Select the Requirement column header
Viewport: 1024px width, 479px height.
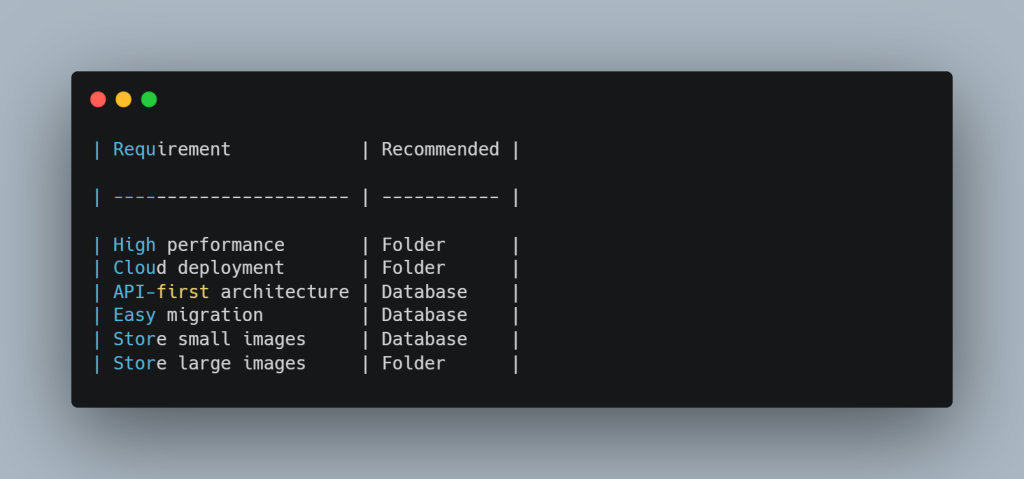pos(172,150)
